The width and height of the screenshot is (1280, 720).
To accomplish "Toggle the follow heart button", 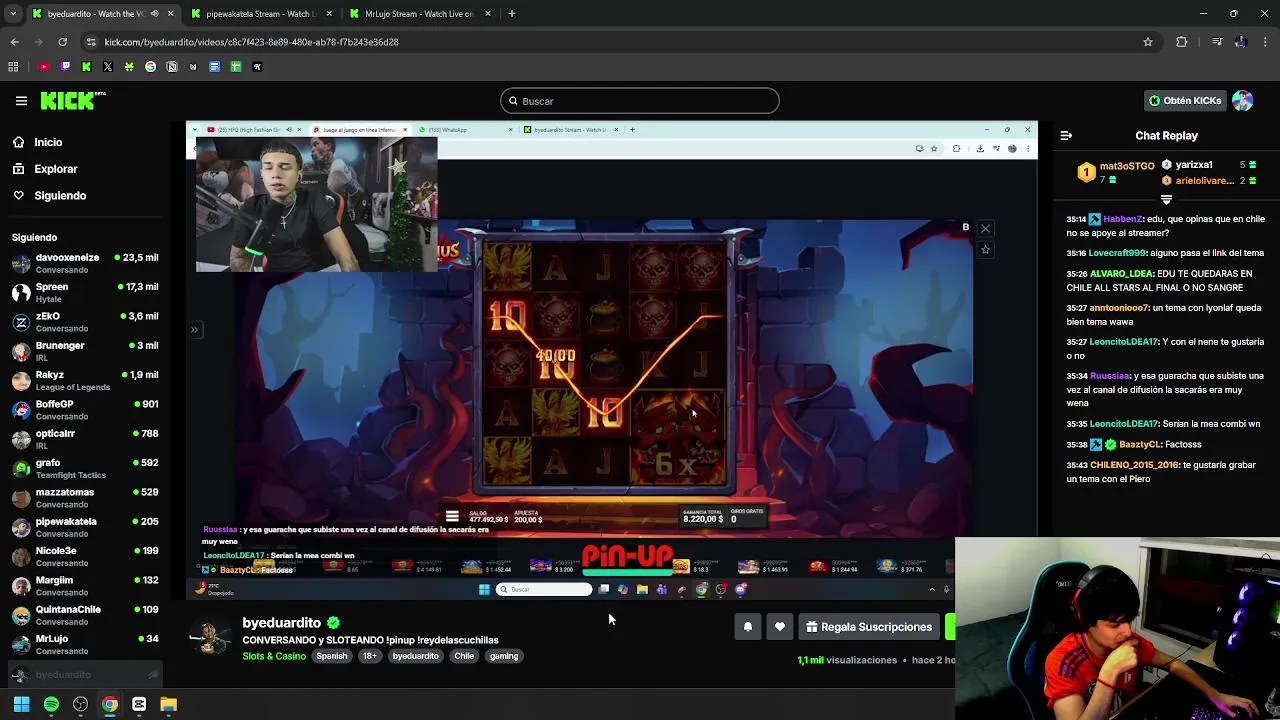I will point(780,627).
